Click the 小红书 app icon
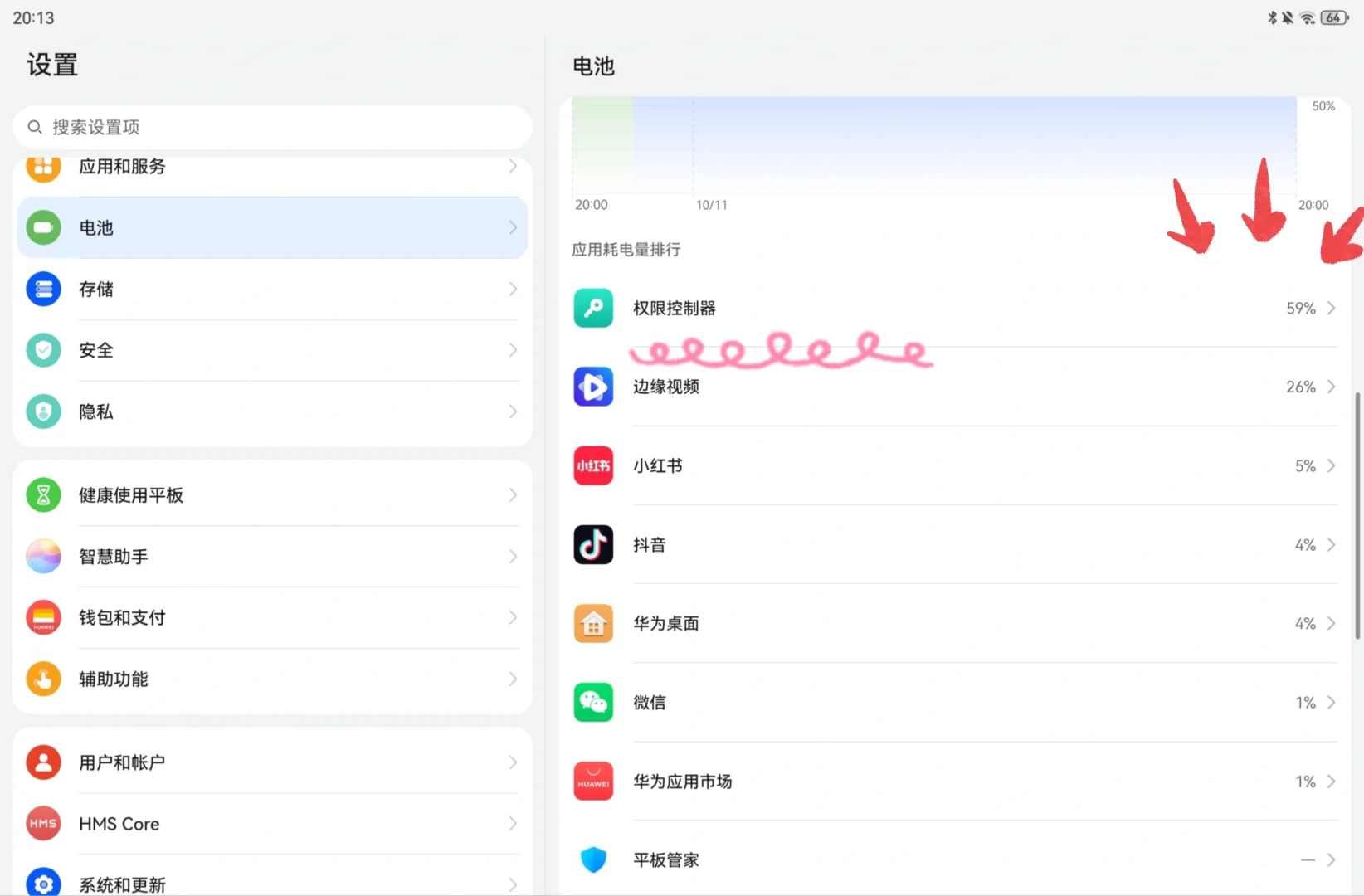The height and width of the screenshot is (896, 1364). coord(593,465)
